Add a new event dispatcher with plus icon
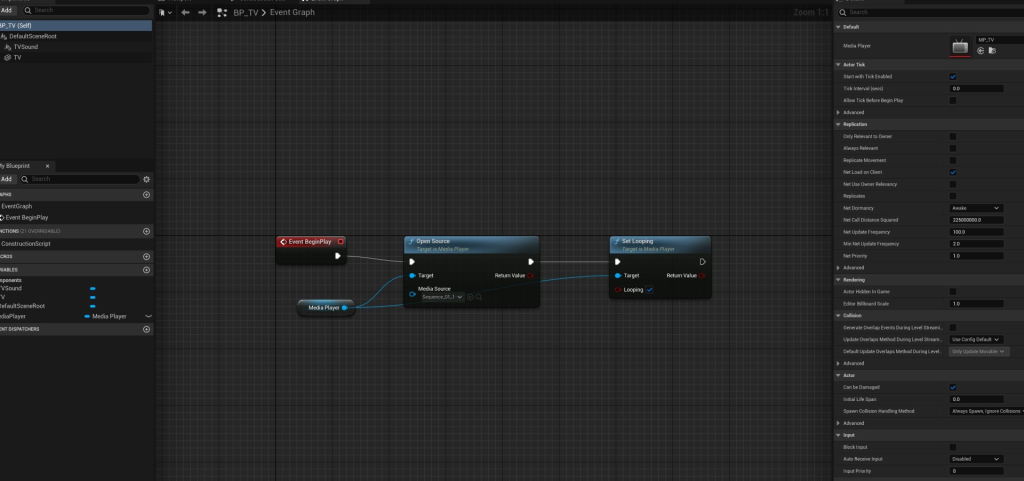Viewport: 1024px width, 481px height. [x=146, y=329]
